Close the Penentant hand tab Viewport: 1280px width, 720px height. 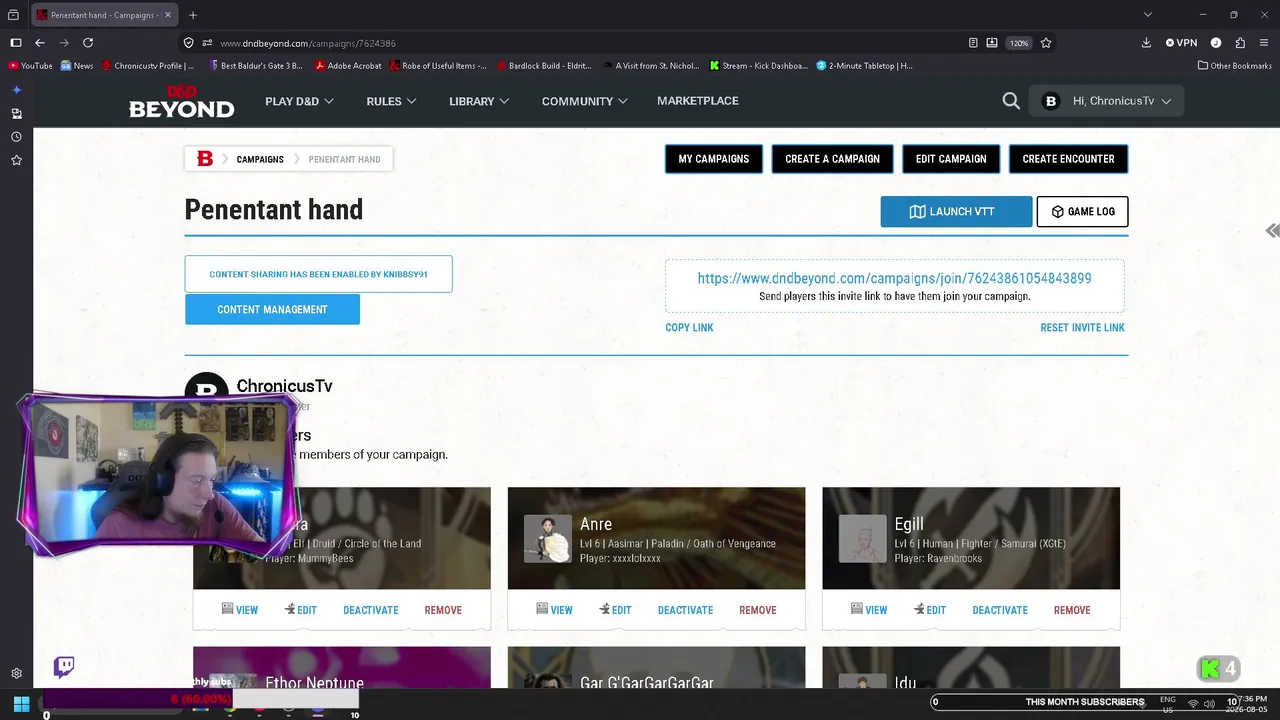166,15
